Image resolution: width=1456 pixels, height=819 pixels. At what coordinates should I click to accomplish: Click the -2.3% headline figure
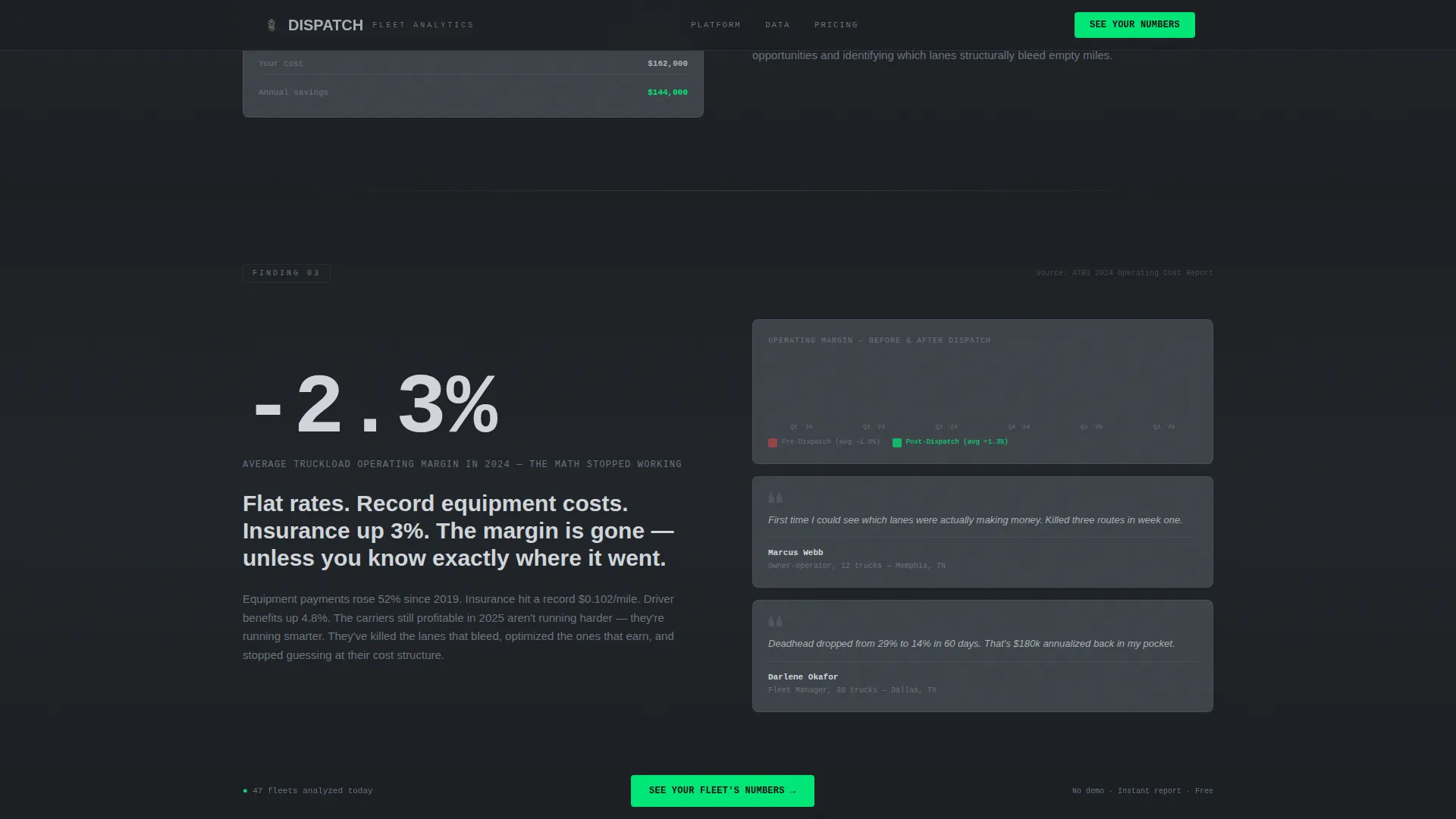375,405
